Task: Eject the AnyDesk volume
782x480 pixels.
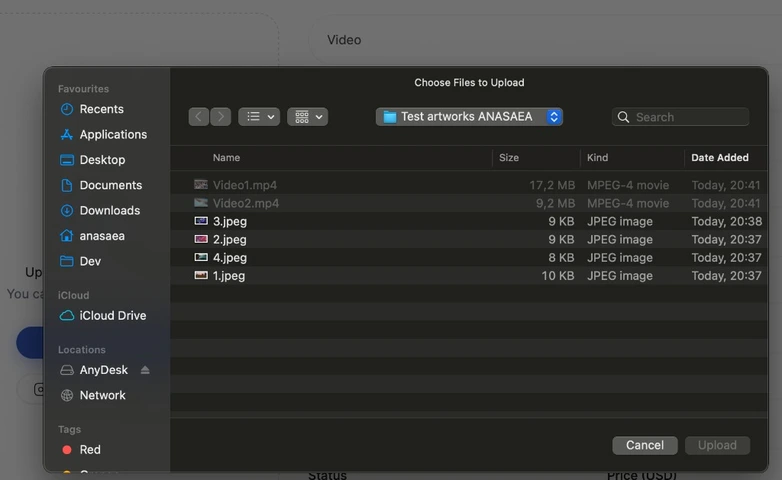Action: [145, 370]
